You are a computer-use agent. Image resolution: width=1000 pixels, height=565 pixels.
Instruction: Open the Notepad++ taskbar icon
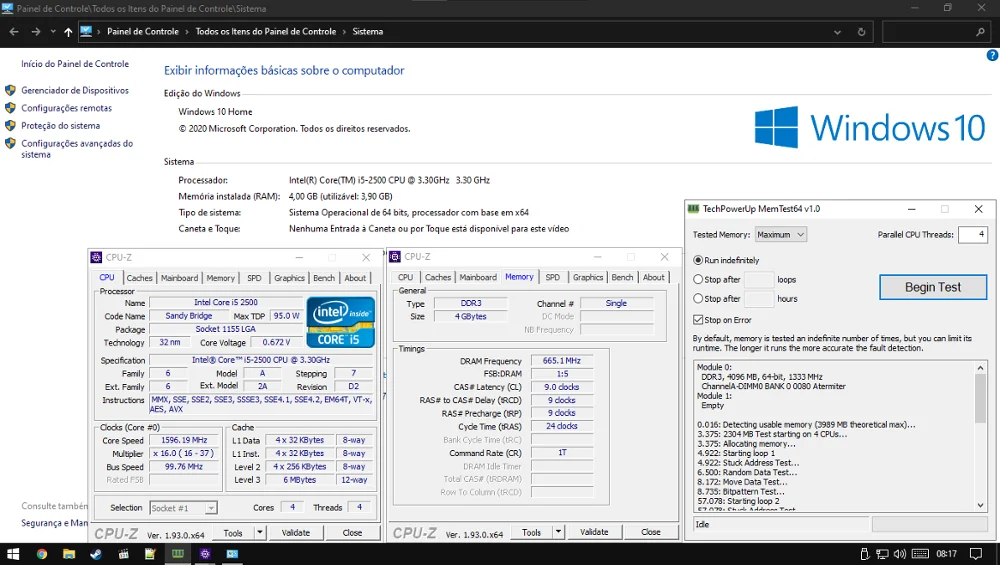pos(151,554)
